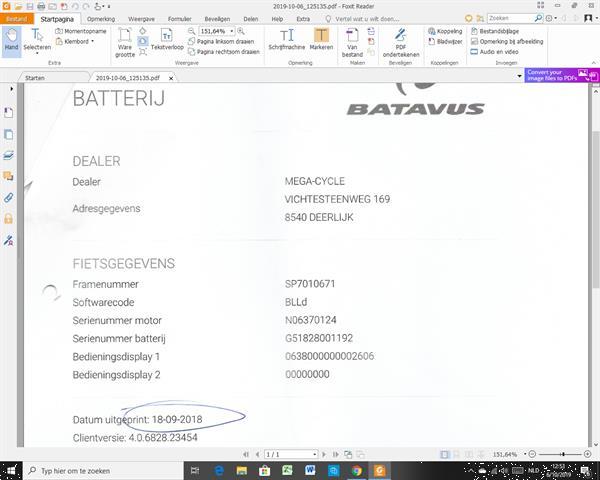Open the Formulier ribbon tab
Image resolution: width=600 pixels, height=480 pixels.
click(x=179, y=19)
